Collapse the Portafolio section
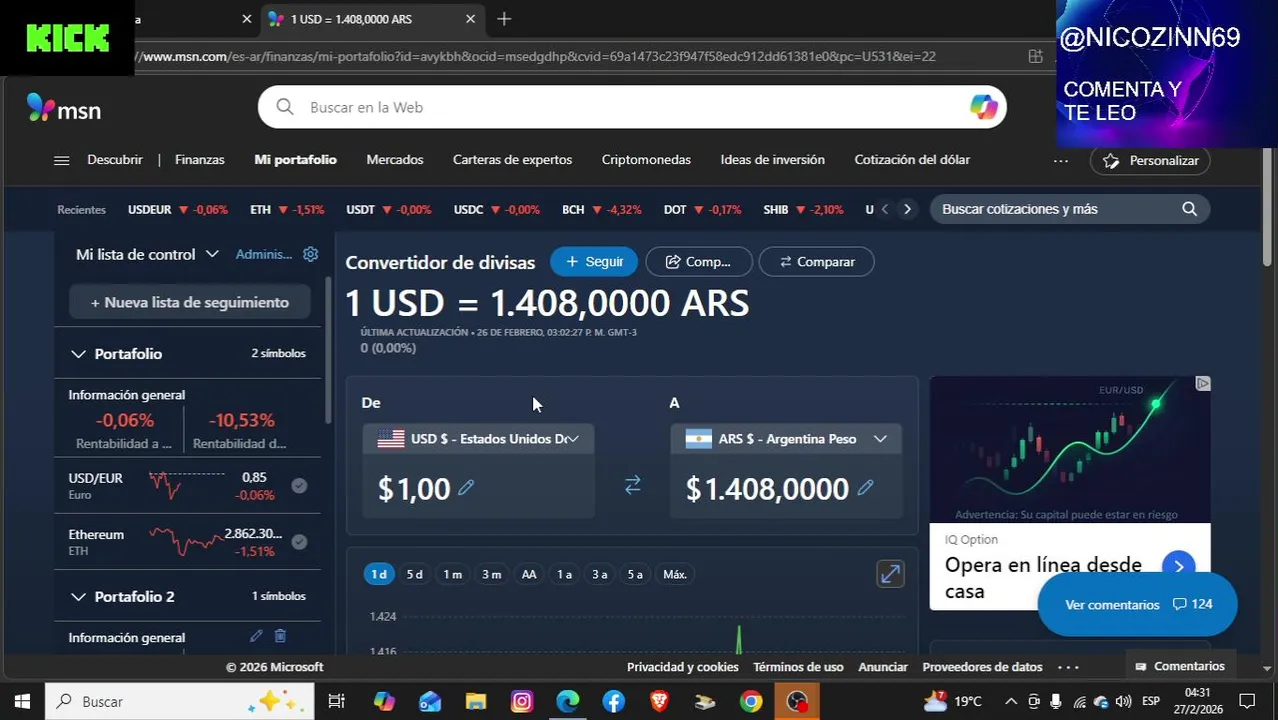 pyautogui.click(x=78, y=354)
